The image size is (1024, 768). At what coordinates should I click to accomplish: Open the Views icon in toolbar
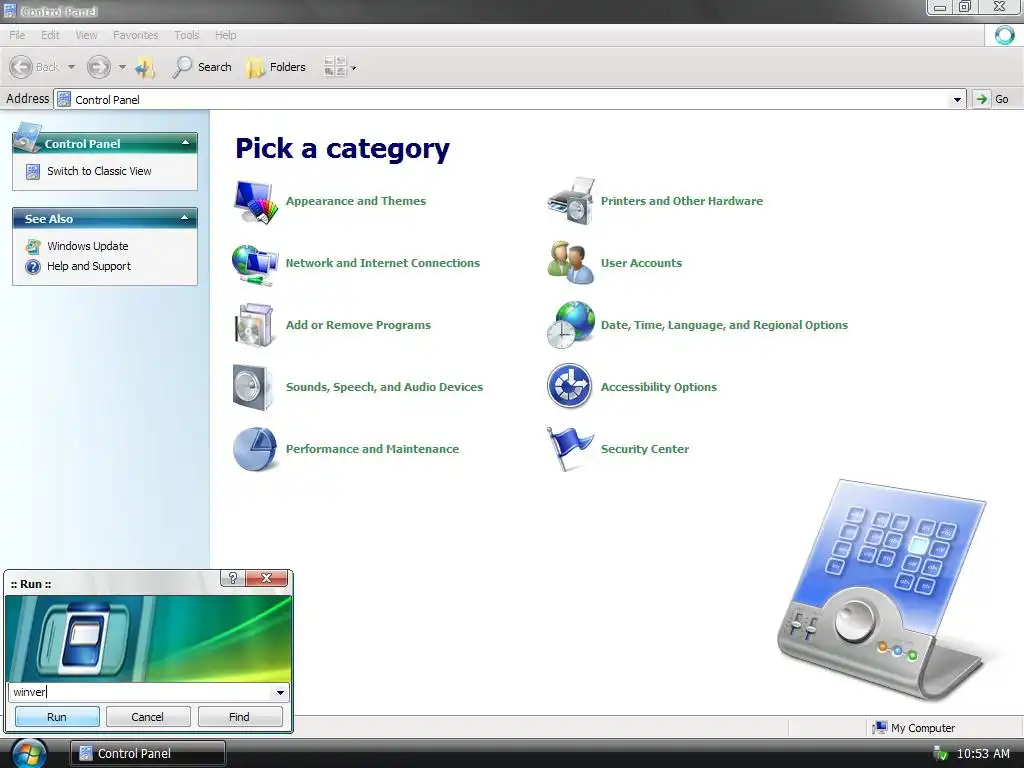(335, 67)
